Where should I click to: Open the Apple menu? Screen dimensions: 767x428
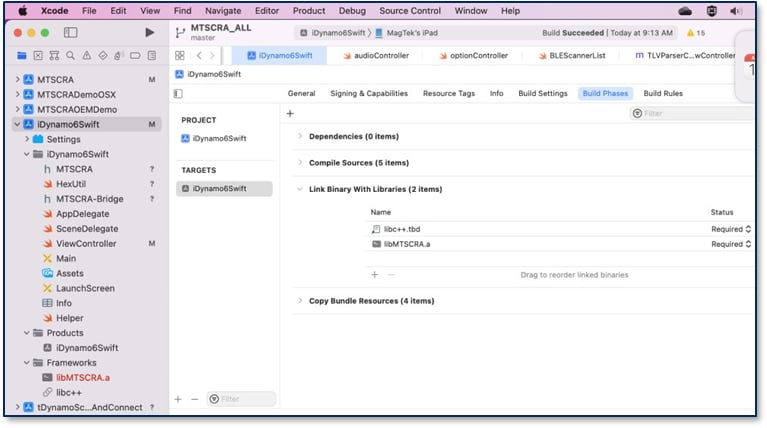(23, 11)
